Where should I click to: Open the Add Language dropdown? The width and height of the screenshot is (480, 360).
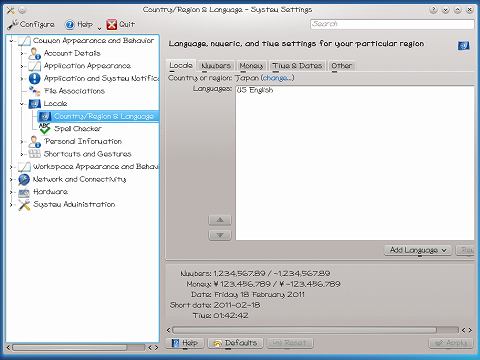[418, 250]
